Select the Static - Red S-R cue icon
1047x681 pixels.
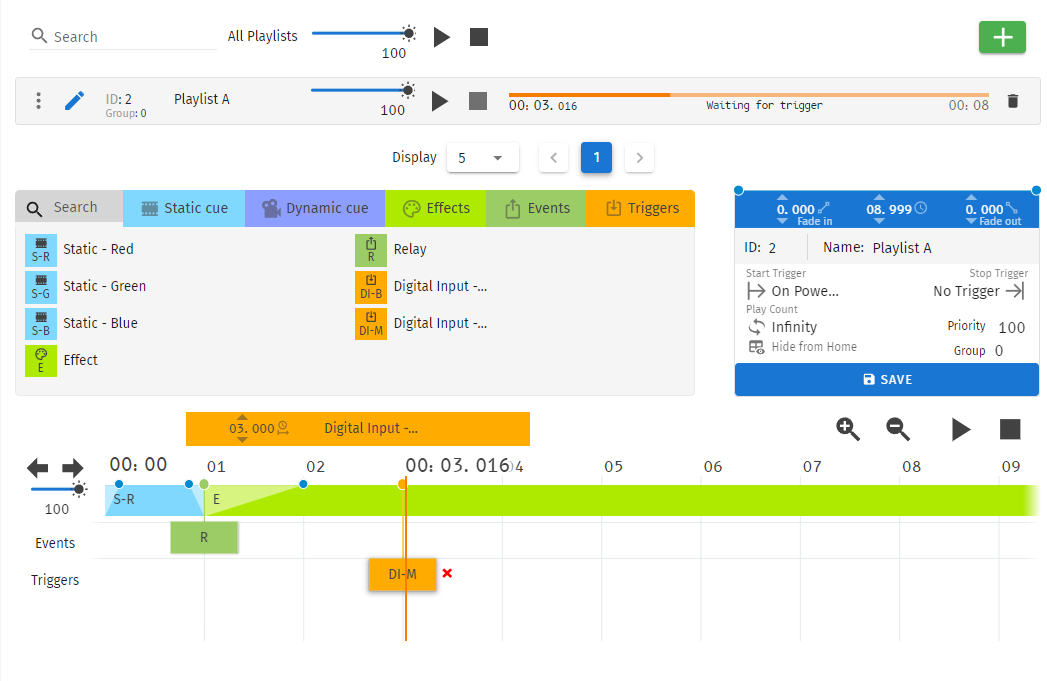click(41, 250)
